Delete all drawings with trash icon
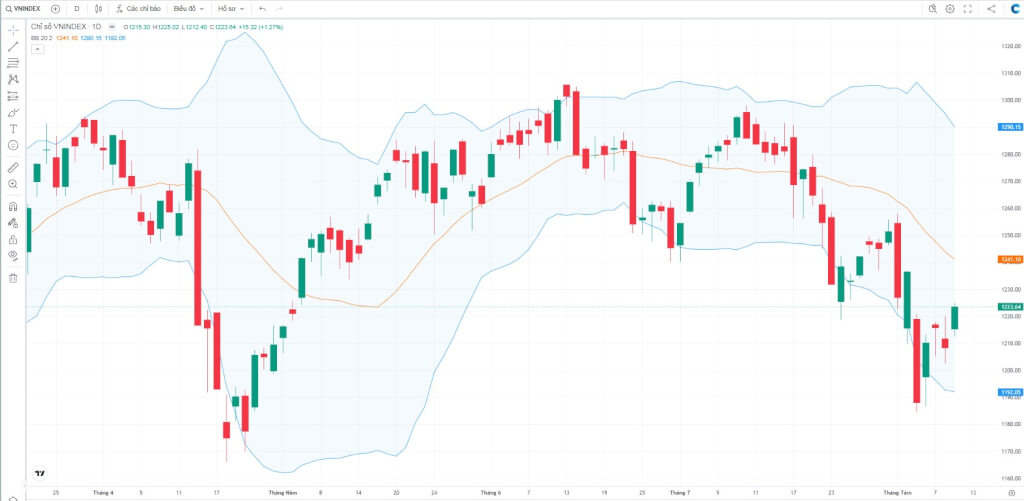Viewport: 1024px width, 501px height. point(13,278)
